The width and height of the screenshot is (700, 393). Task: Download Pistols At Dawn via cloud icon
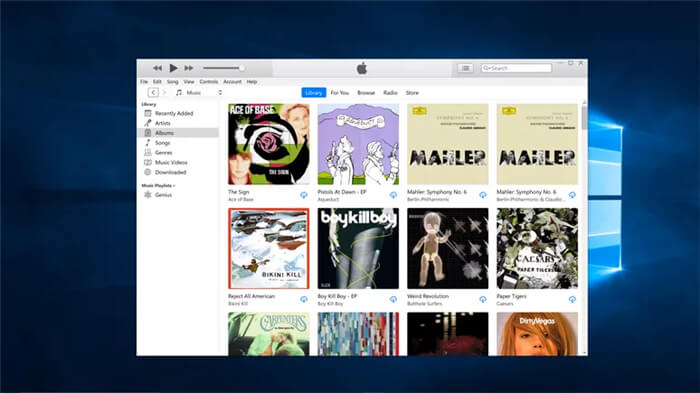393,195
